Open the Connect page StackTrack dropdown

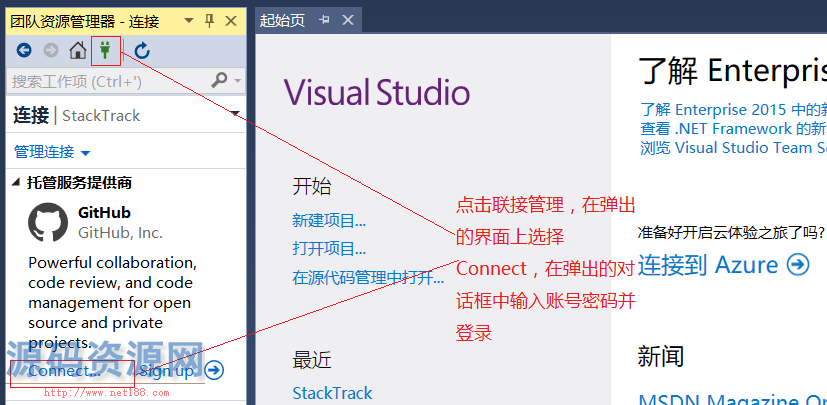click(x=236, y=113)
